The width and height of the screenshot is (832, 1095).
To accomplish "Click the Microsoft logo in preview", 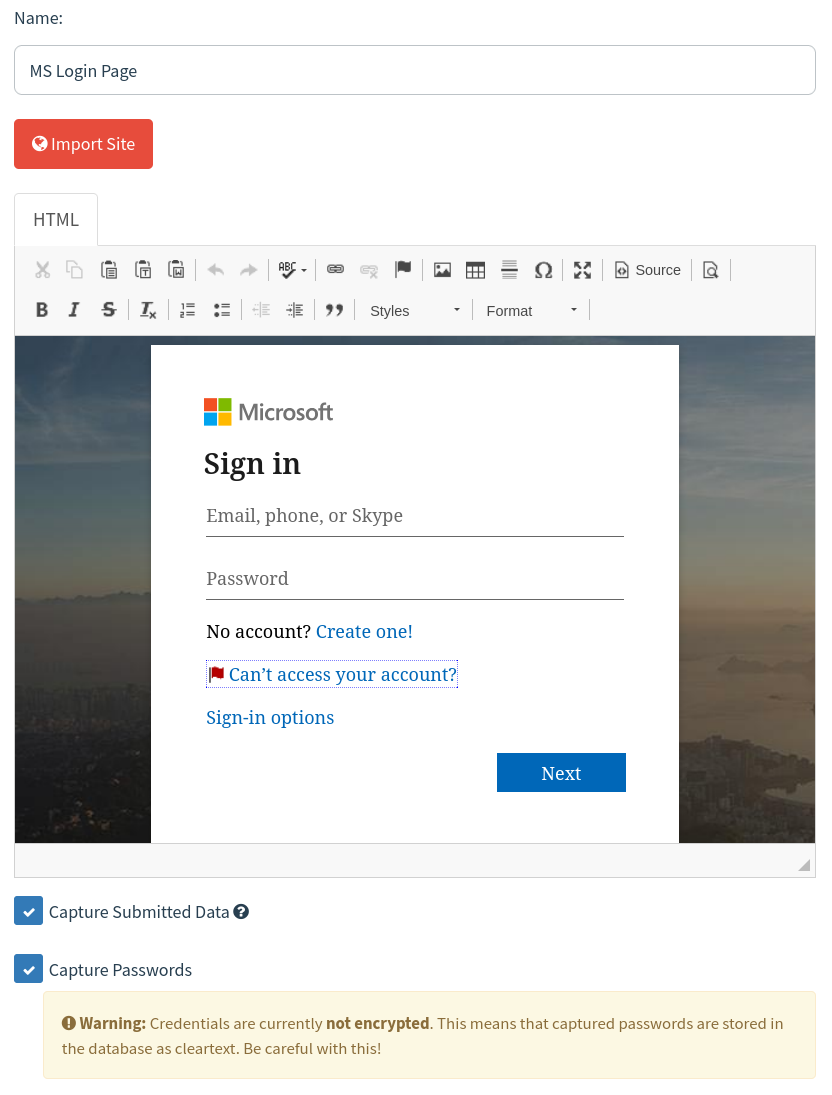I will click(269, 412).
